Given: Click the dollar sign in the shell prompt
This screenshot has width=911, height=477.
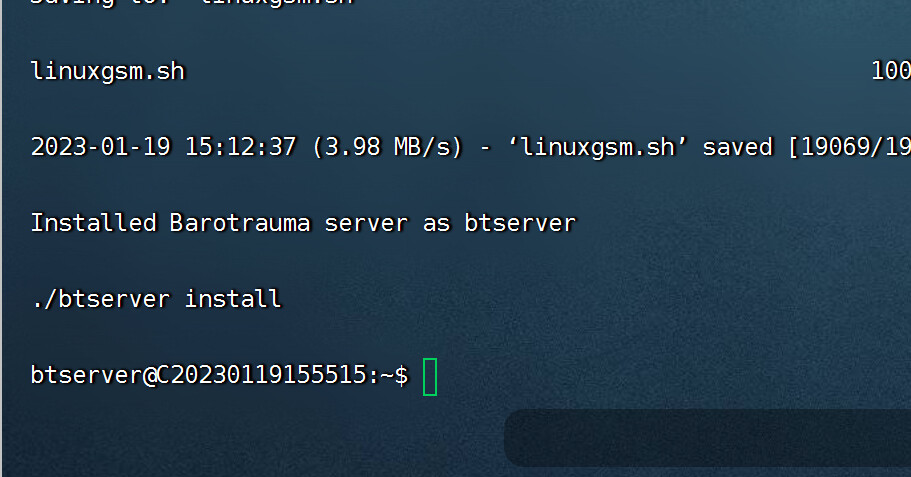Looking at the screenshot, I should pos(401,375).
